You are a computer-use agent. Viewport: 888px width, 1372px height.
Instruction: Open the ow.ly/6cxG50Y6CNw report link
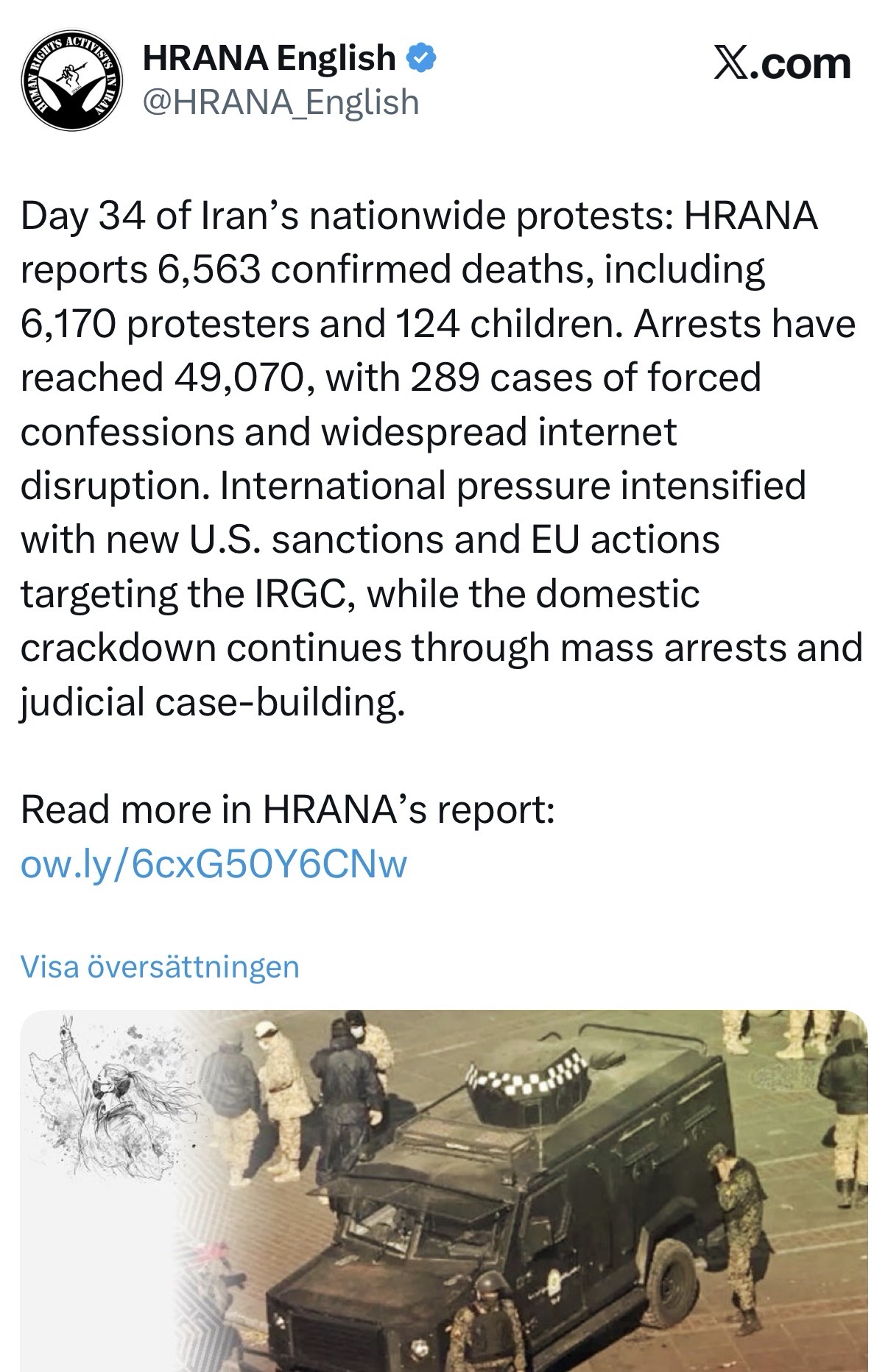[214, 863]
